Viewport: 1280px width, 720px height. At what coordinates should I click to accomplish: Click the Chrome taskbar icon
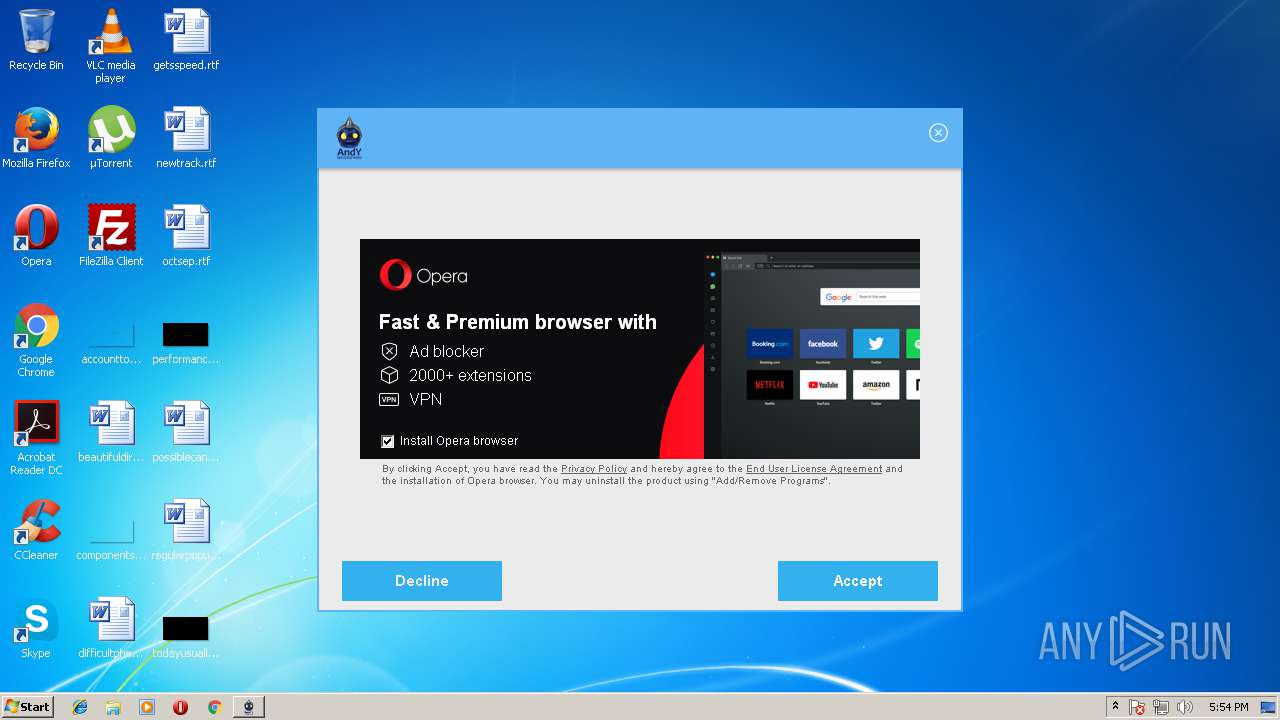214,707
